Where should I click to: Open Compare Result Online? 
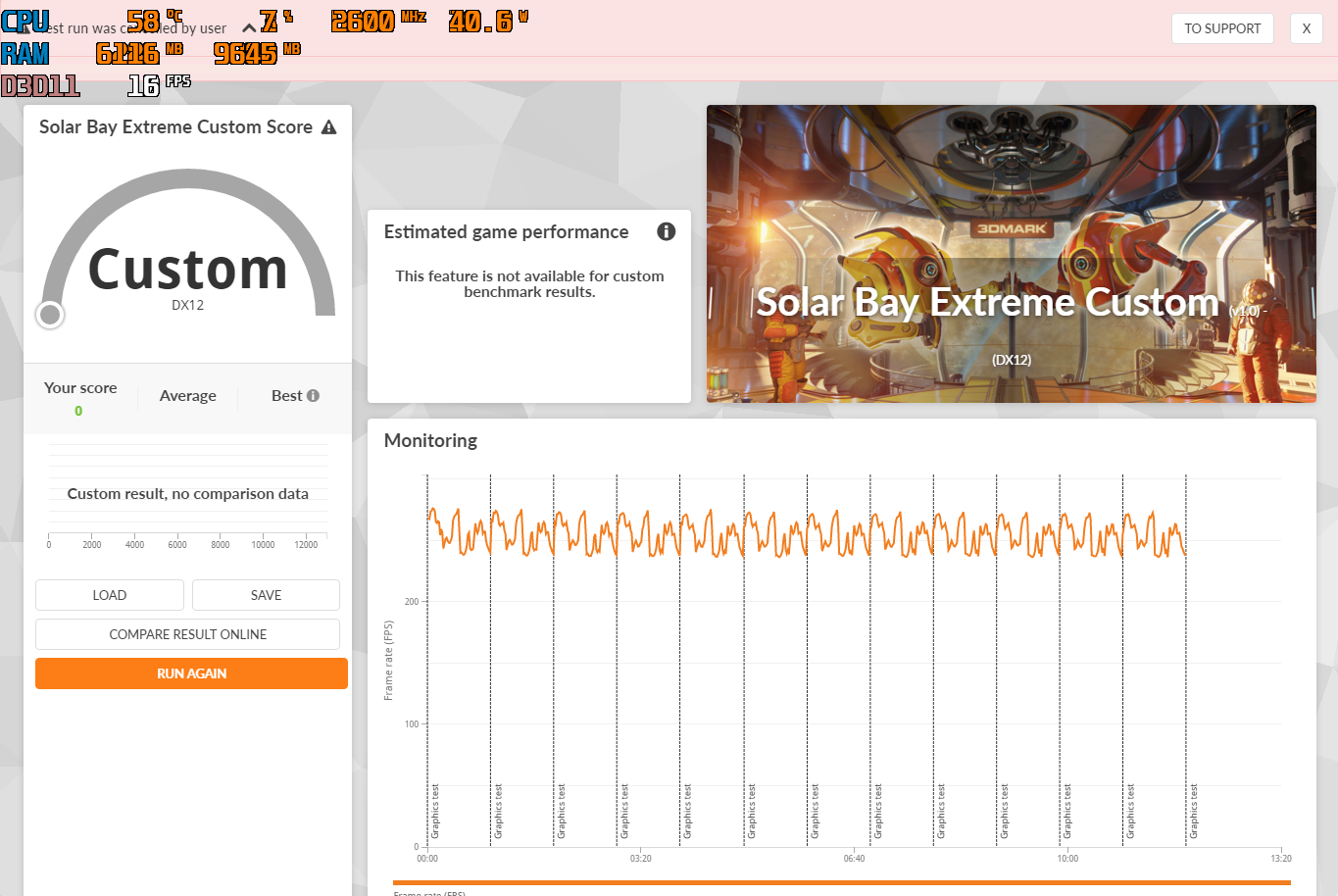click(188, 634)
